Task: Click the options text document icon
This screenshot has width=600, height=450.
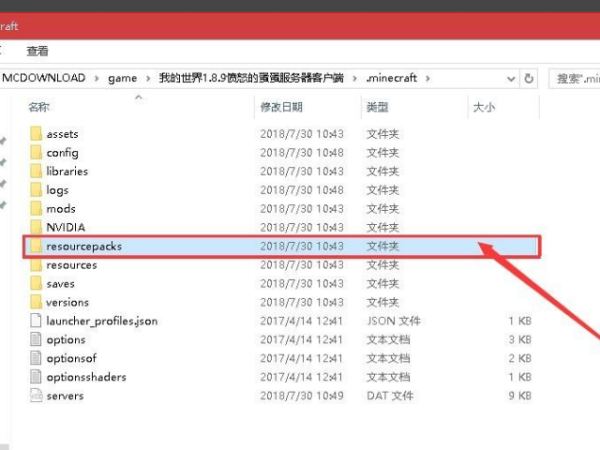Action: (x=36, y=339)
